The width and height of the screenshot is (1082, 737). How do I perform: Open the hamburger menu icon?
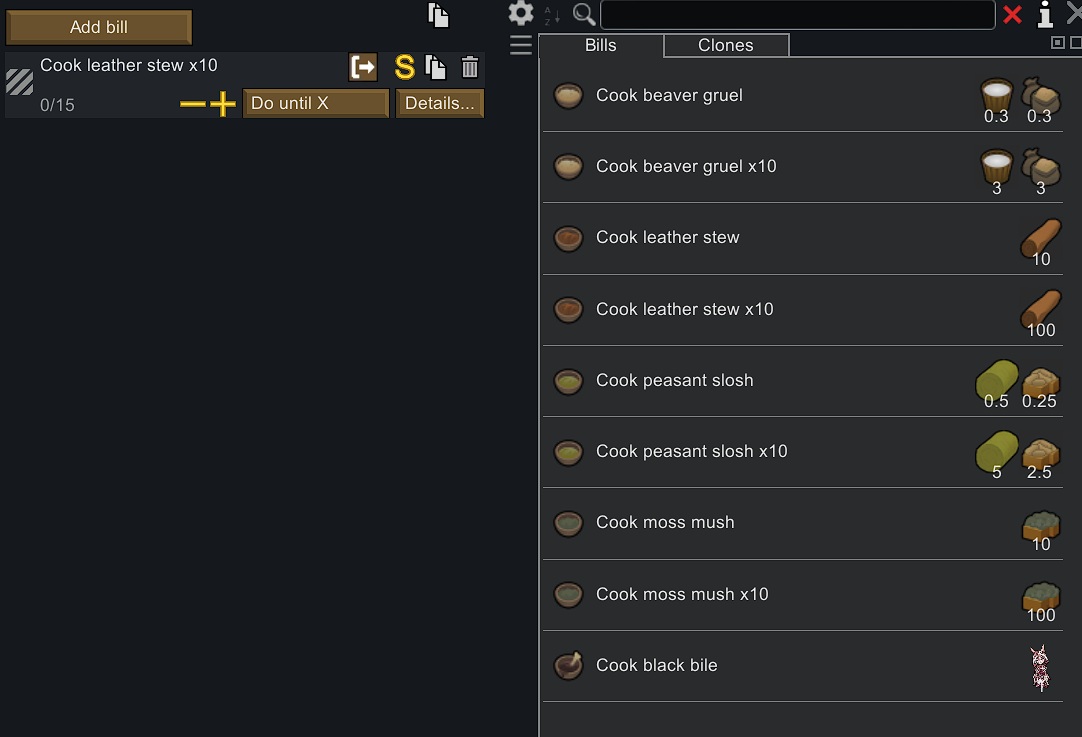[521, 45]
